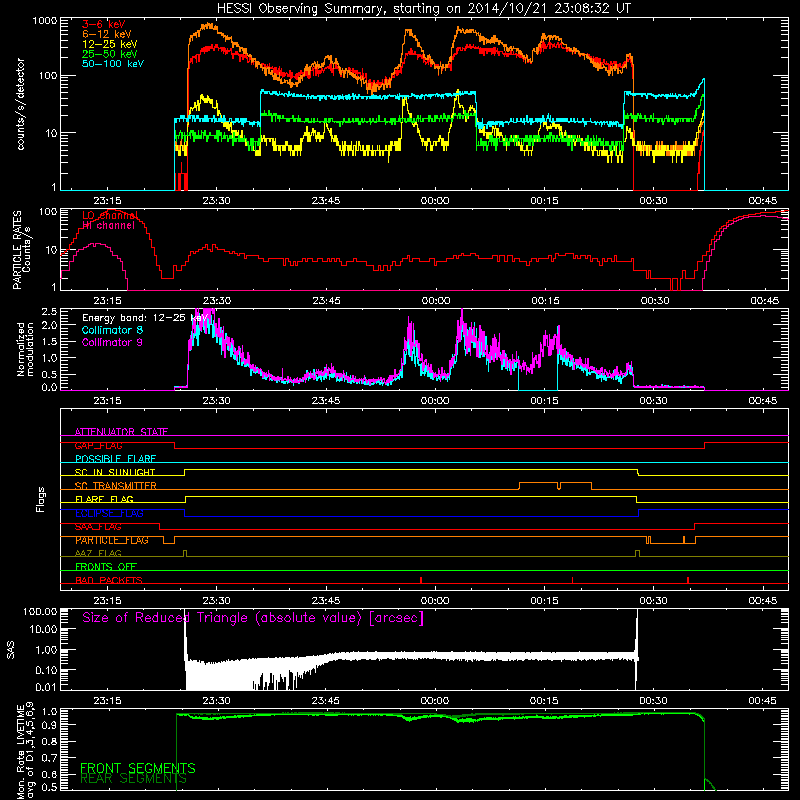
Task: Select the 3-6 keV legend label
Action: point(104,24)
